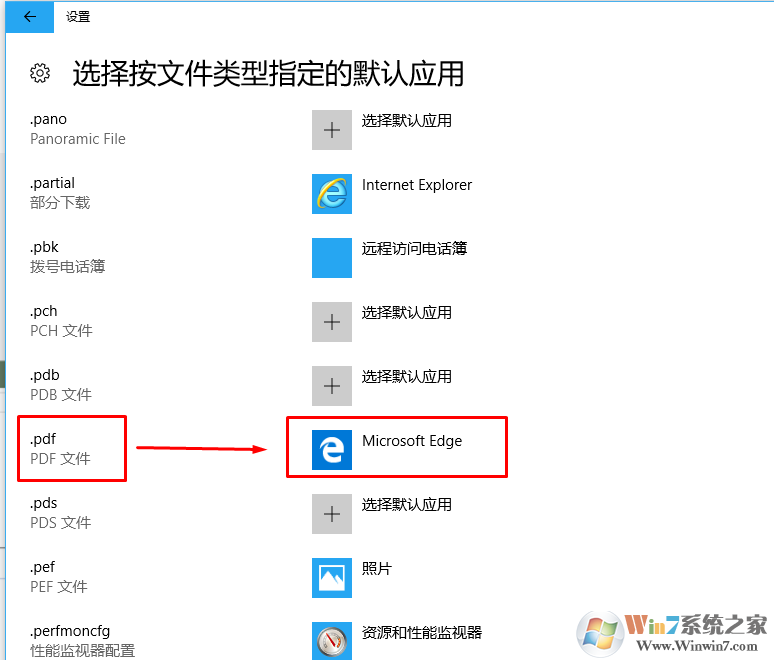Click Microsoft Edge icon for .pdf
This screenshot has height=660, width=774.
click(x=332, y=450)
